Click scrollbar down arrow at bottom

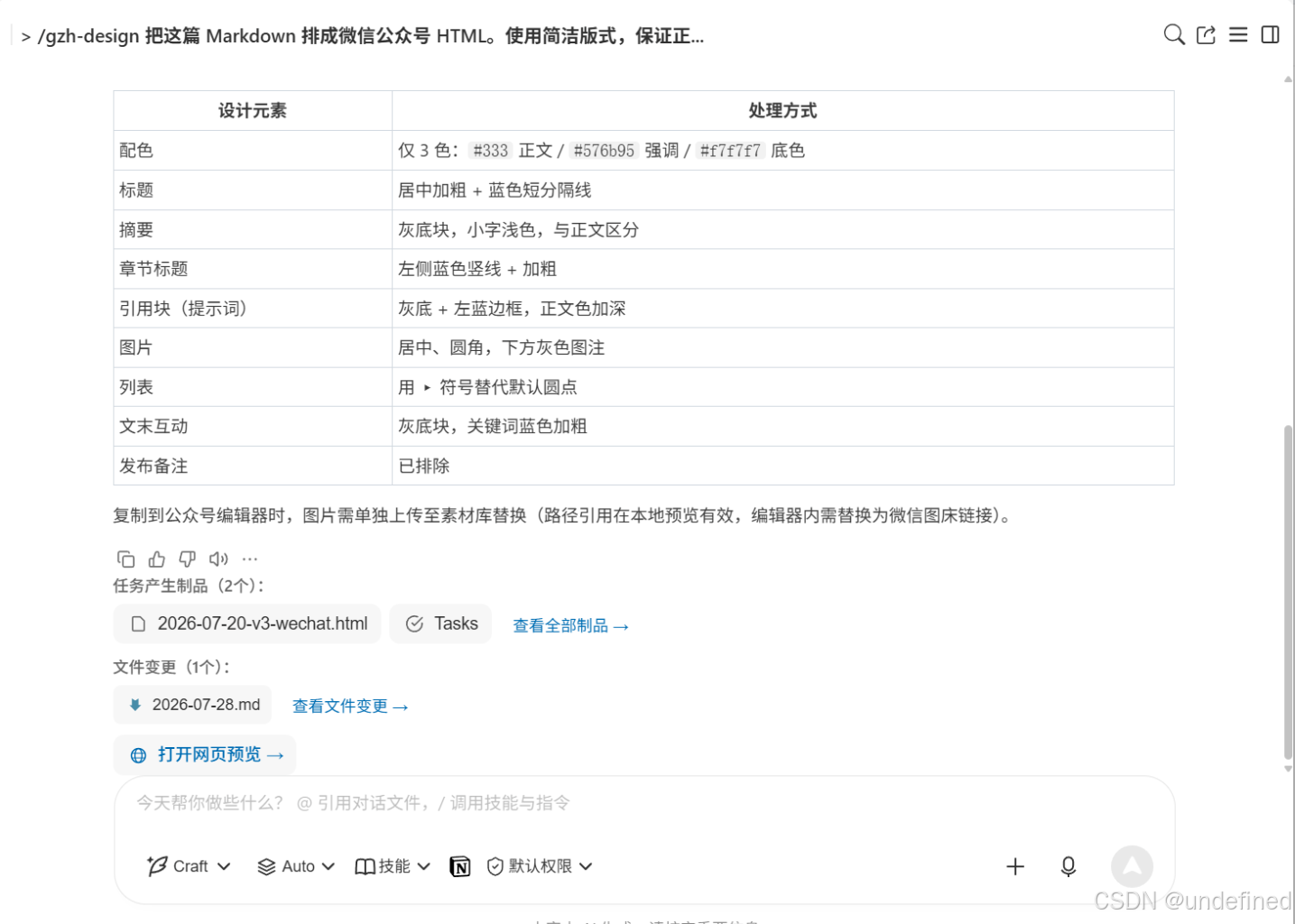point(1288,770)
